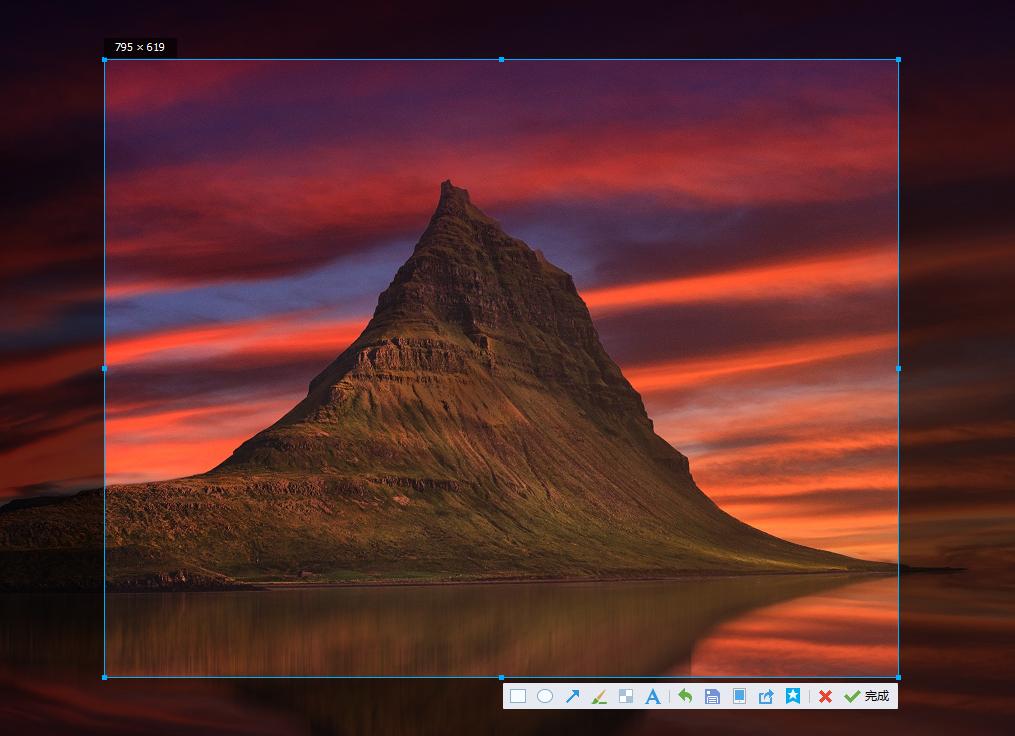The height and width of the screenshot is (736, 1015).
Task: Click the top-right selection corner handle
Action: [x=898, y=60]
